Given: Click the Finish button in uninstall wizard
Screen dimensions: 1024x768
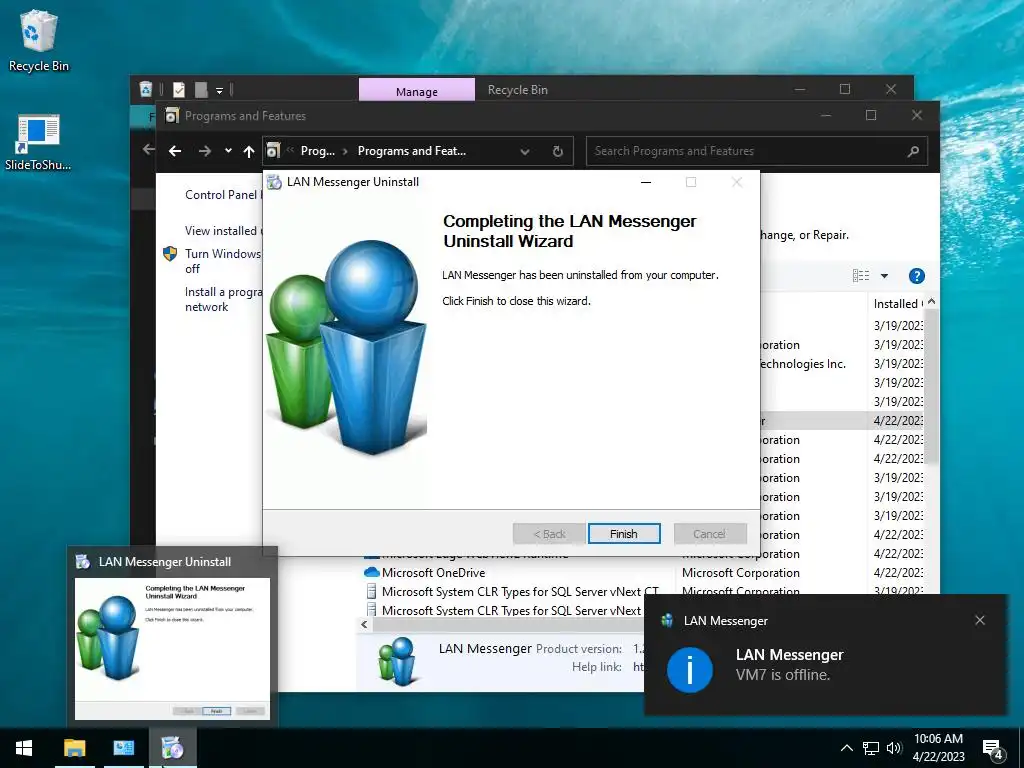Looking at the screenshot, I should [x=624, y=534].
